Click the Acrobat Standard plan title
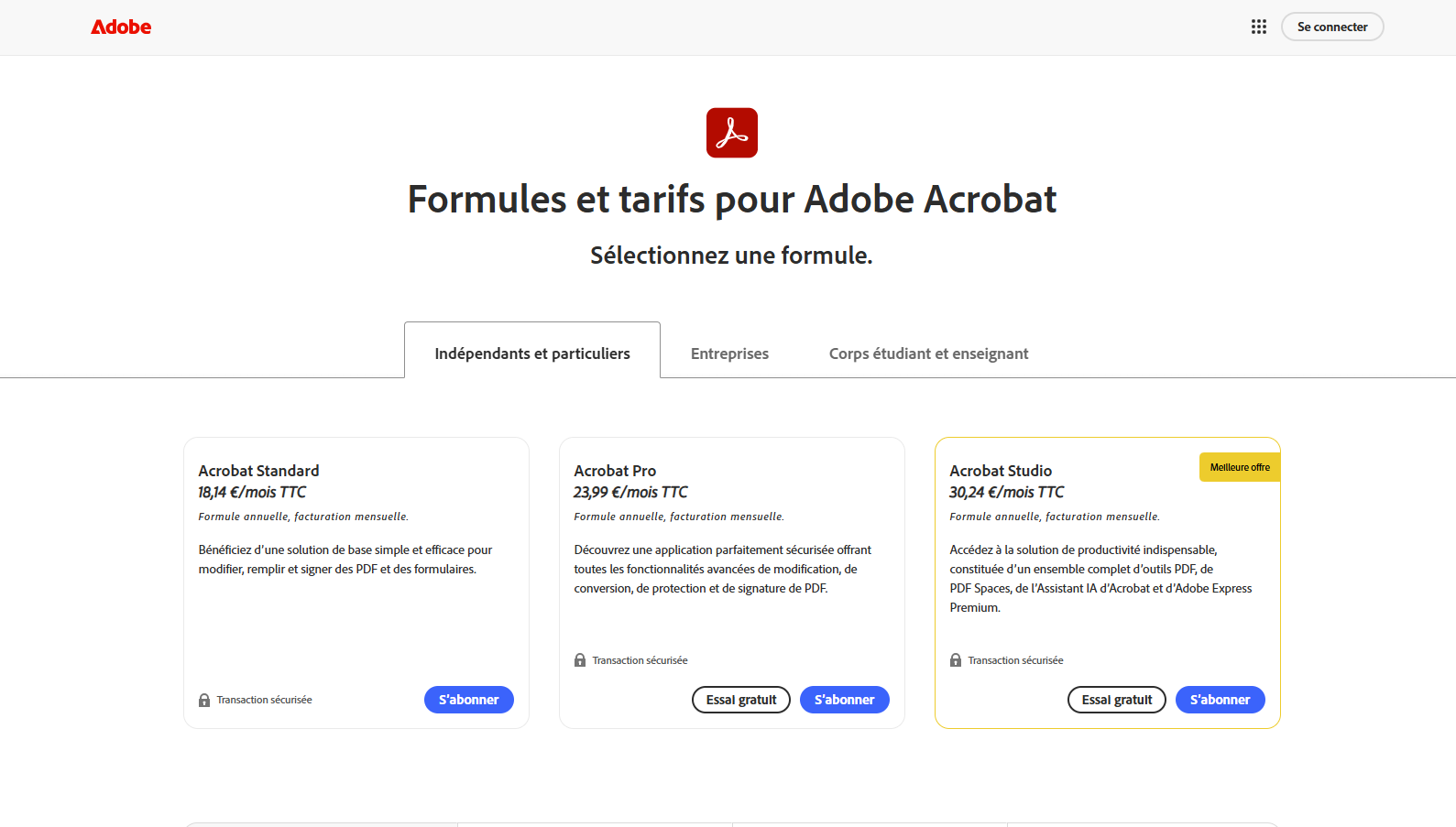Screen dimensions: 1456x827 259,471
